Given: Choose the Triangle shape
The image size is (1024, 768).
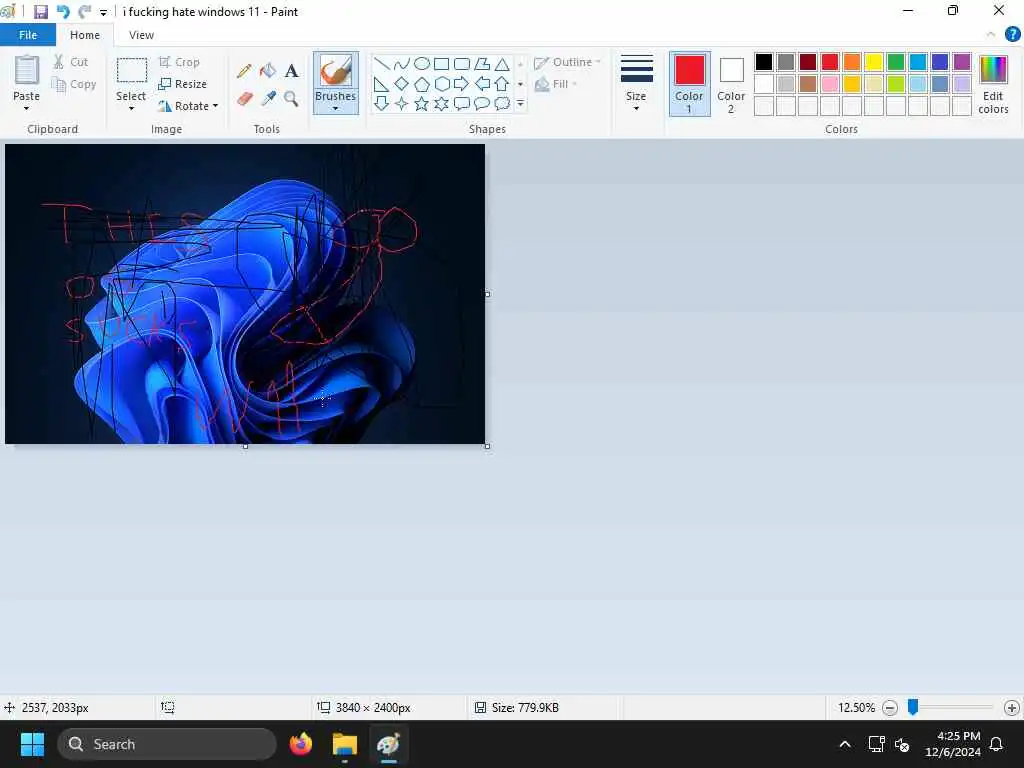Looking at the screenshot, I should [502, 63].
